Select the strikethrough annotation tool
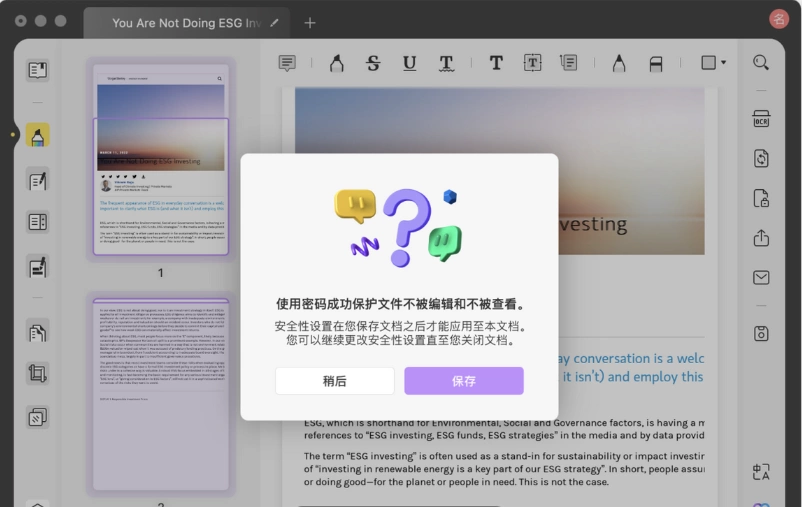 coord(373,63)
